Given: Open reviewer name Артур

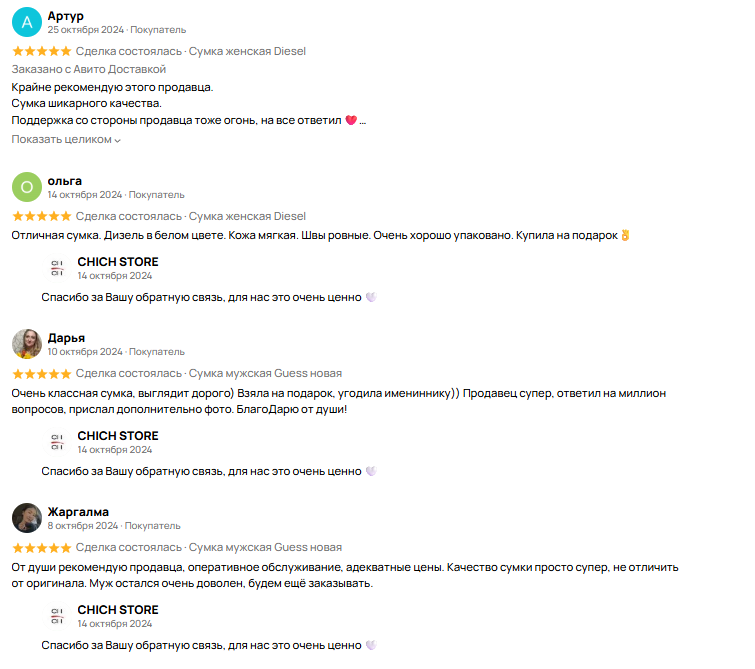Looking at the screenshot, I should pos(66,16).
